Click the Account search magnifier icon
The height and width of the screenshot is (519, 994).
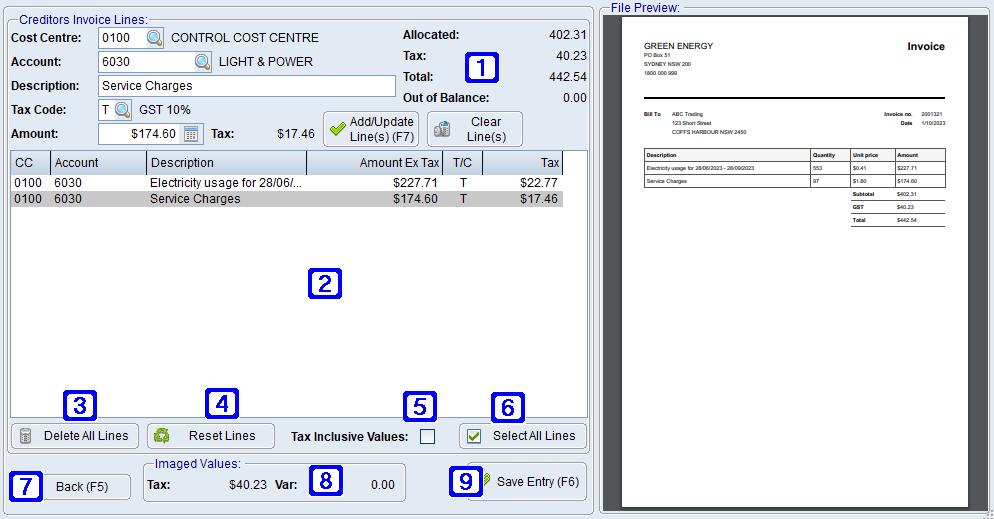coord(203,62)
